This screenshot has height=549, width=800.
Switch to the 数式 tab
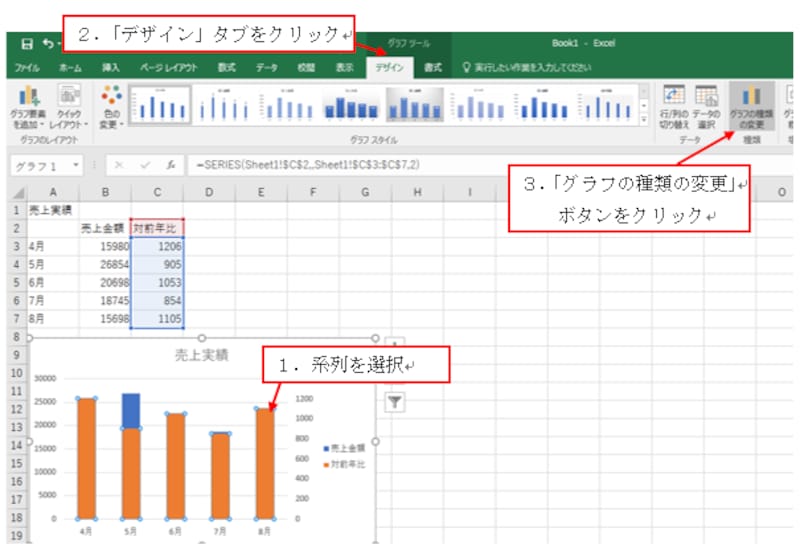click(x=227, y=67)
